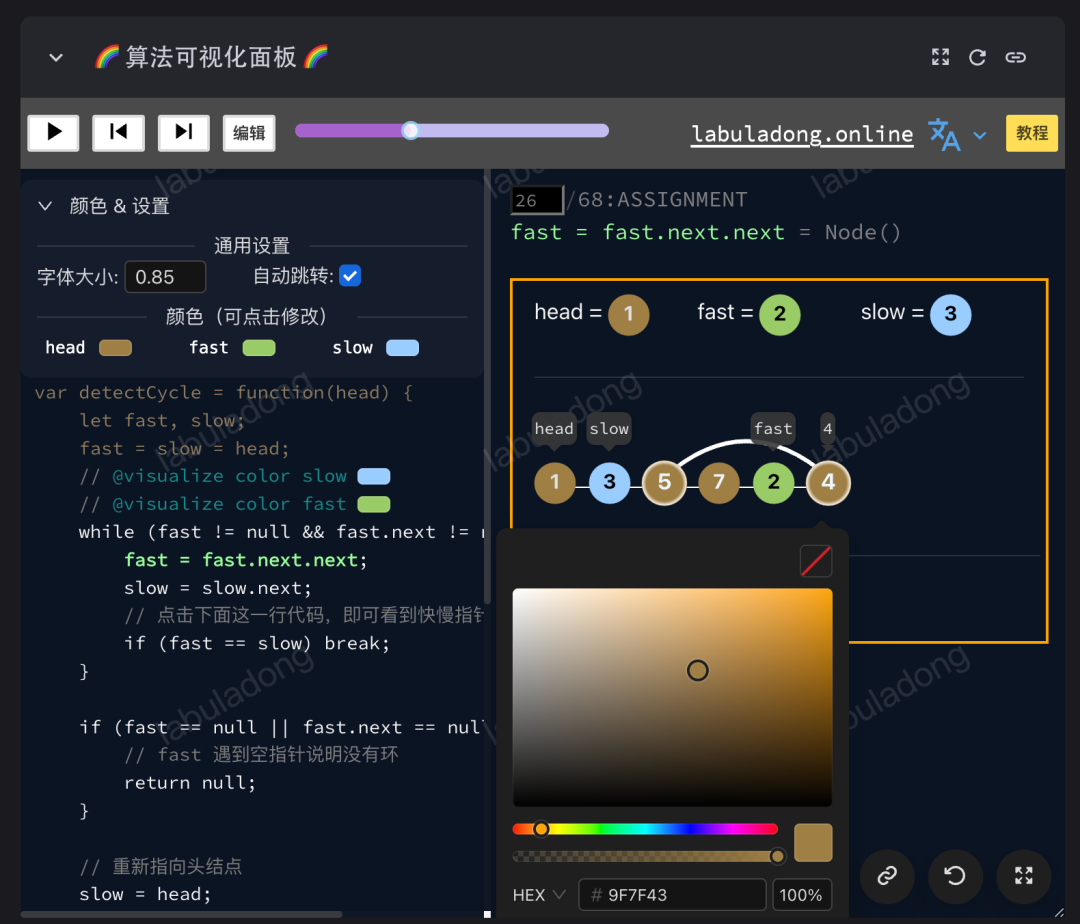
Task: Click slow variable node 3
Action: coord(951,315)
